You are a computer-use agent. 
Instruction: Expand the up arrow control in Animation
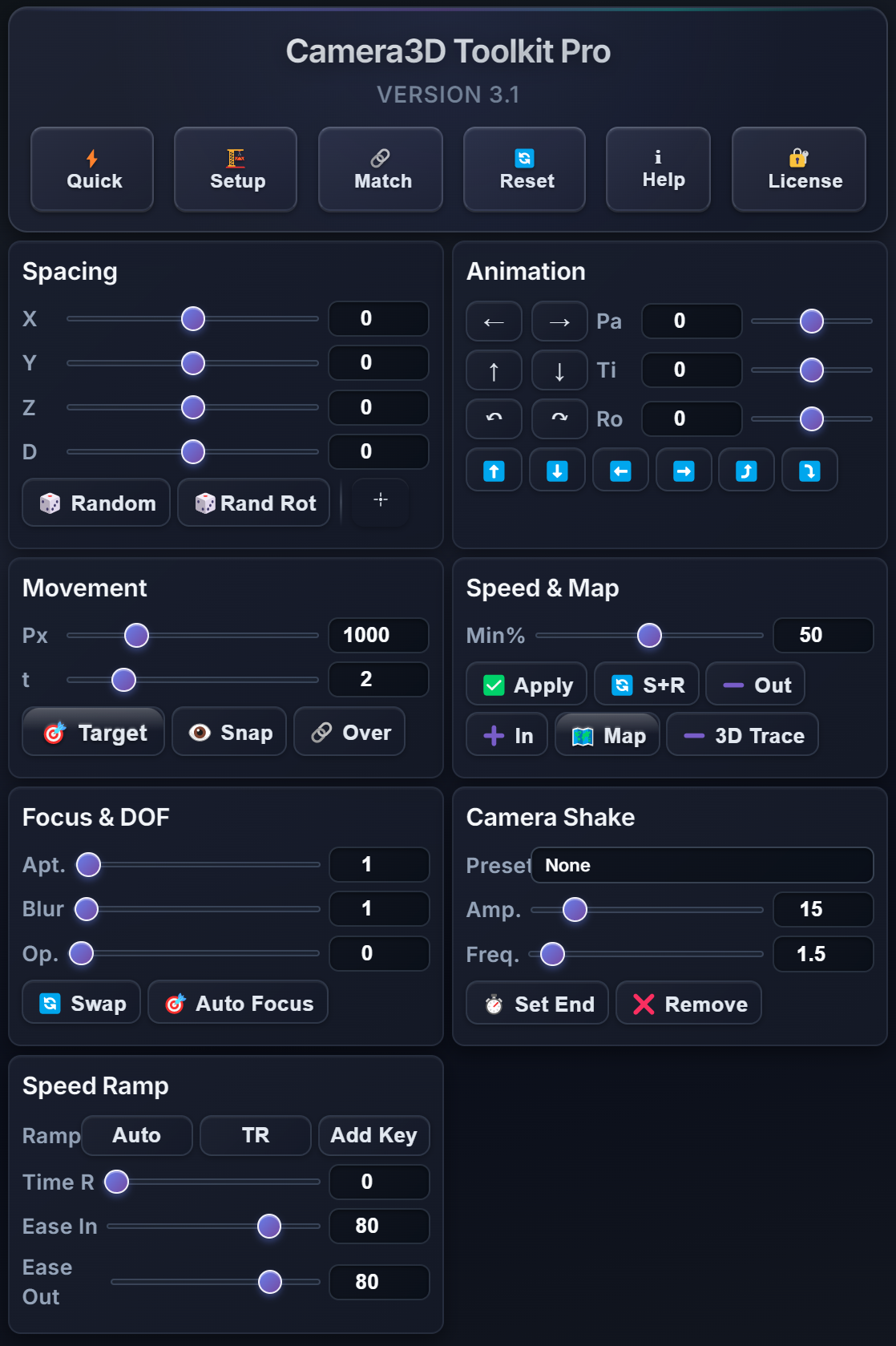tap(494, 370)
